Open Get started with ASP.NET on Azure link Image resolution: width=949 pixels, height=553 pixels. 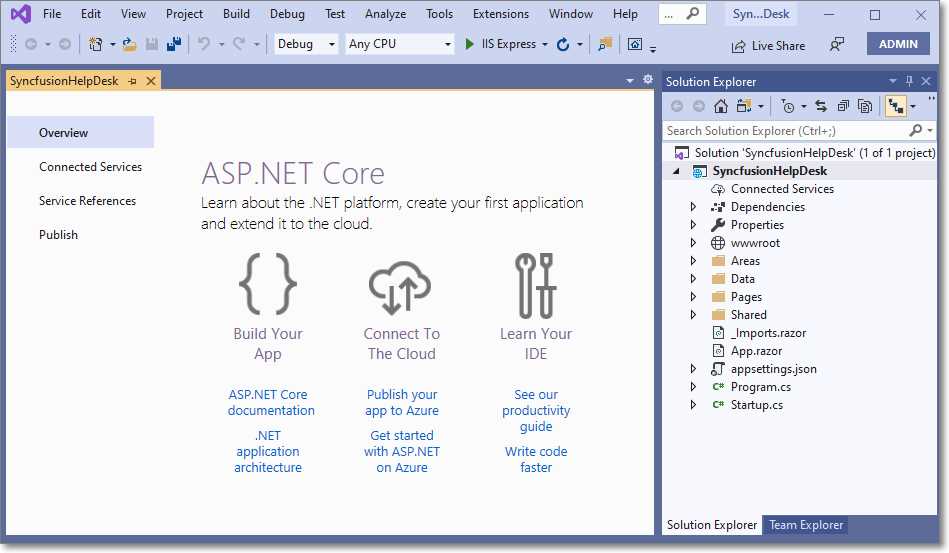pyautogui.click(x=402, y=451)
